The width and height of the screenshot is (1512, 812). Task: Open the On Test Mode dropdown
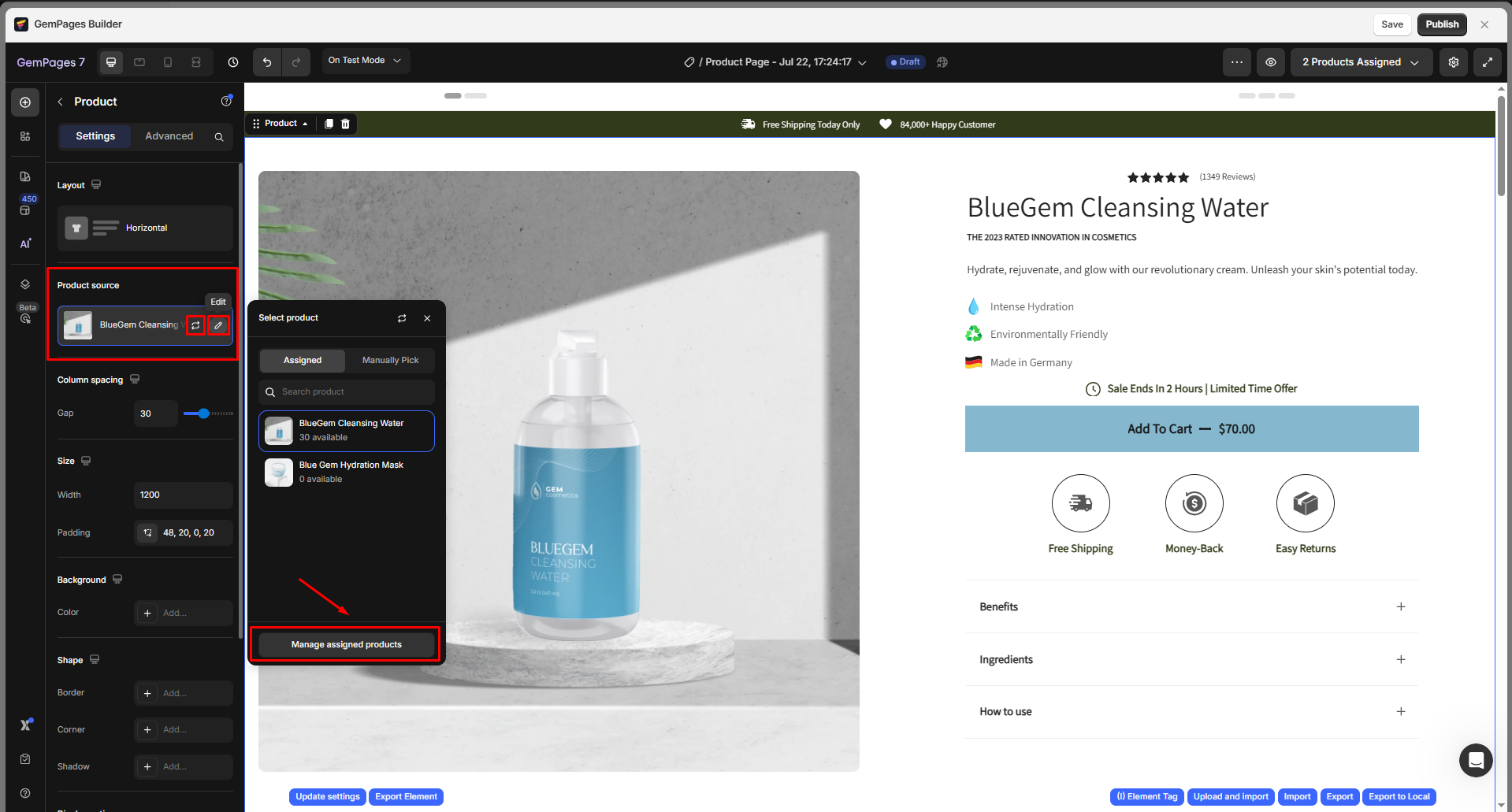[365, 61]
